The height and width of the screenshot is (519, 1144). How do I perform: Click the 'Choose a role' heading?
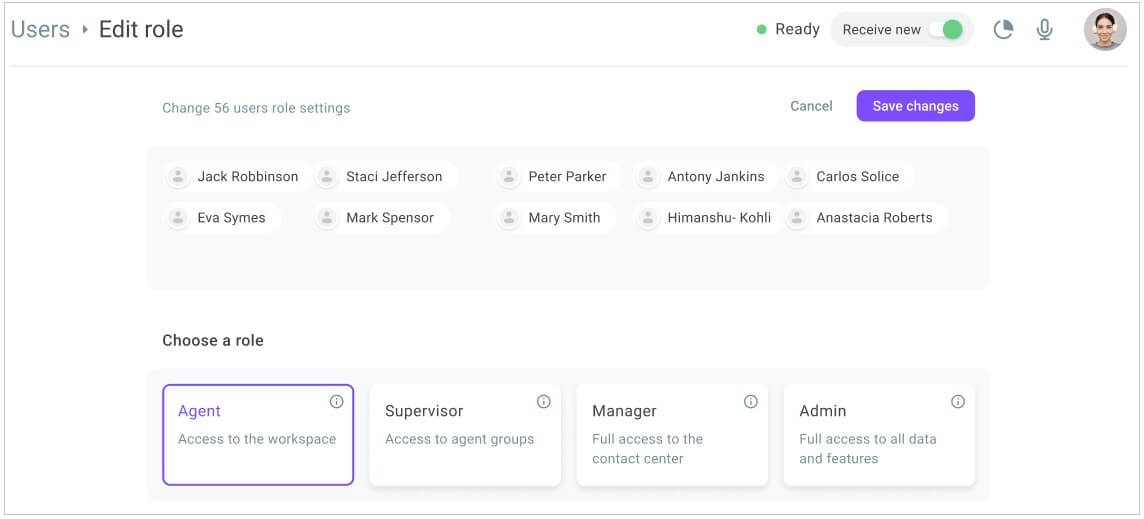pyautogui.click(x=213, y=340)
